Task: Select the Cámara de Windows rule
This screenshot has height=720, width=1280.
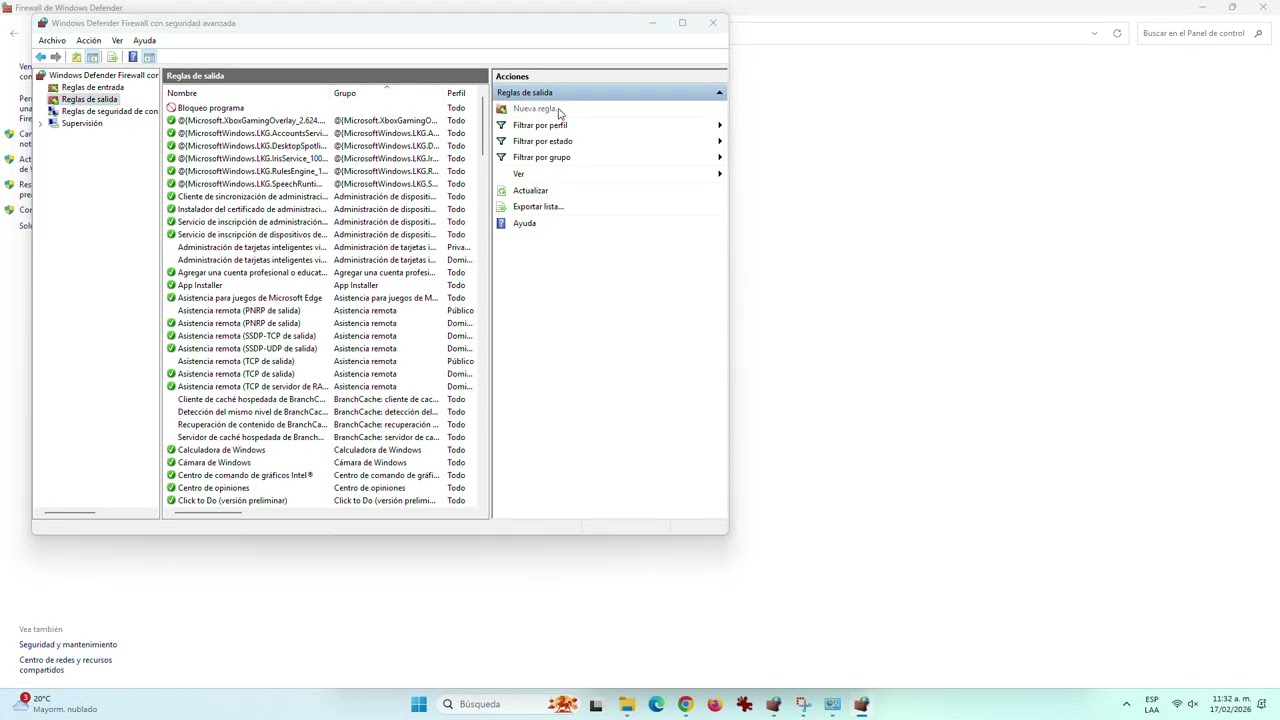Action: [x=322, y=463]
